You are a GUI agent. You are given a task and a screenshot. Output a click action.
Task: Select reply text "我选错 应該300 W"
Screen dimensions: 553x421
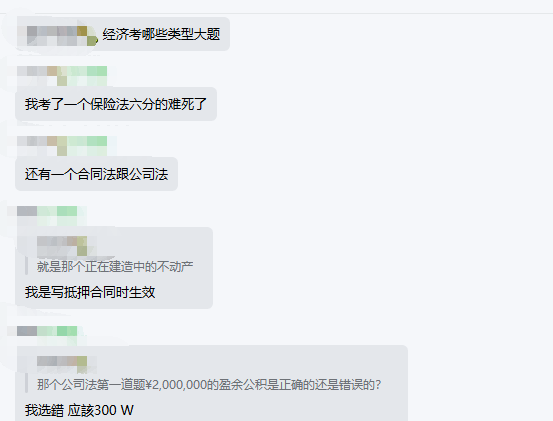[79, 410]
